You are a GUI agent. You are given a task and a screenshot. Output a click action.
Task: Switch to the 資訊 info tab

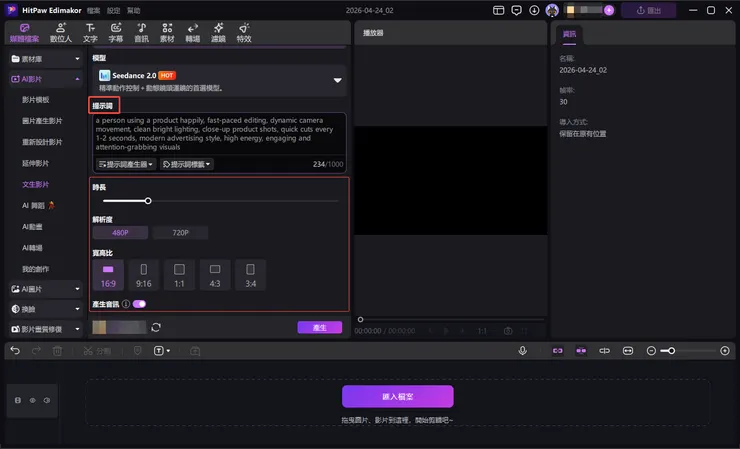pyautogui.click(x=569, y=34)
